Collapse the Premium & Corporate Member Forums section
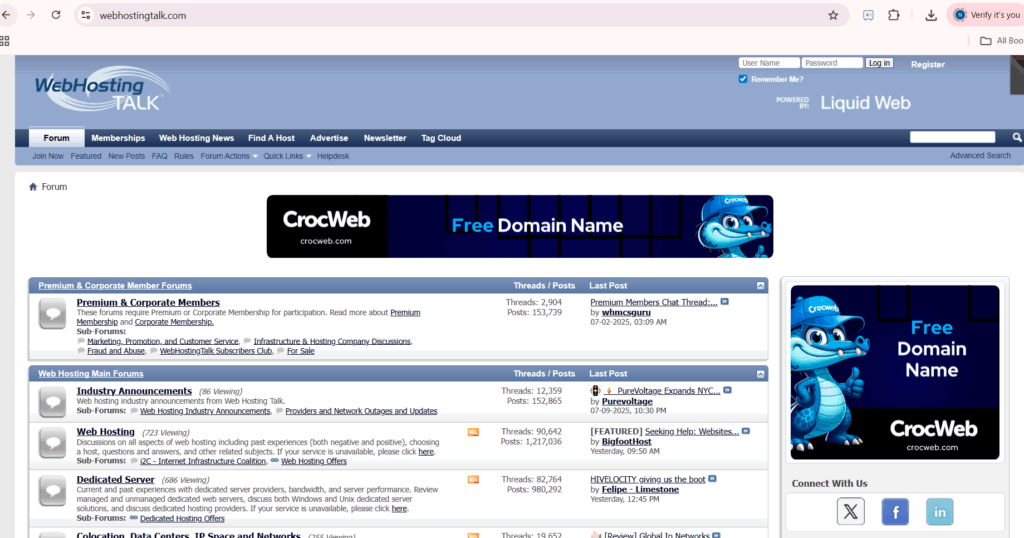This screenshot has height=538, width=1024. point(760,285)
